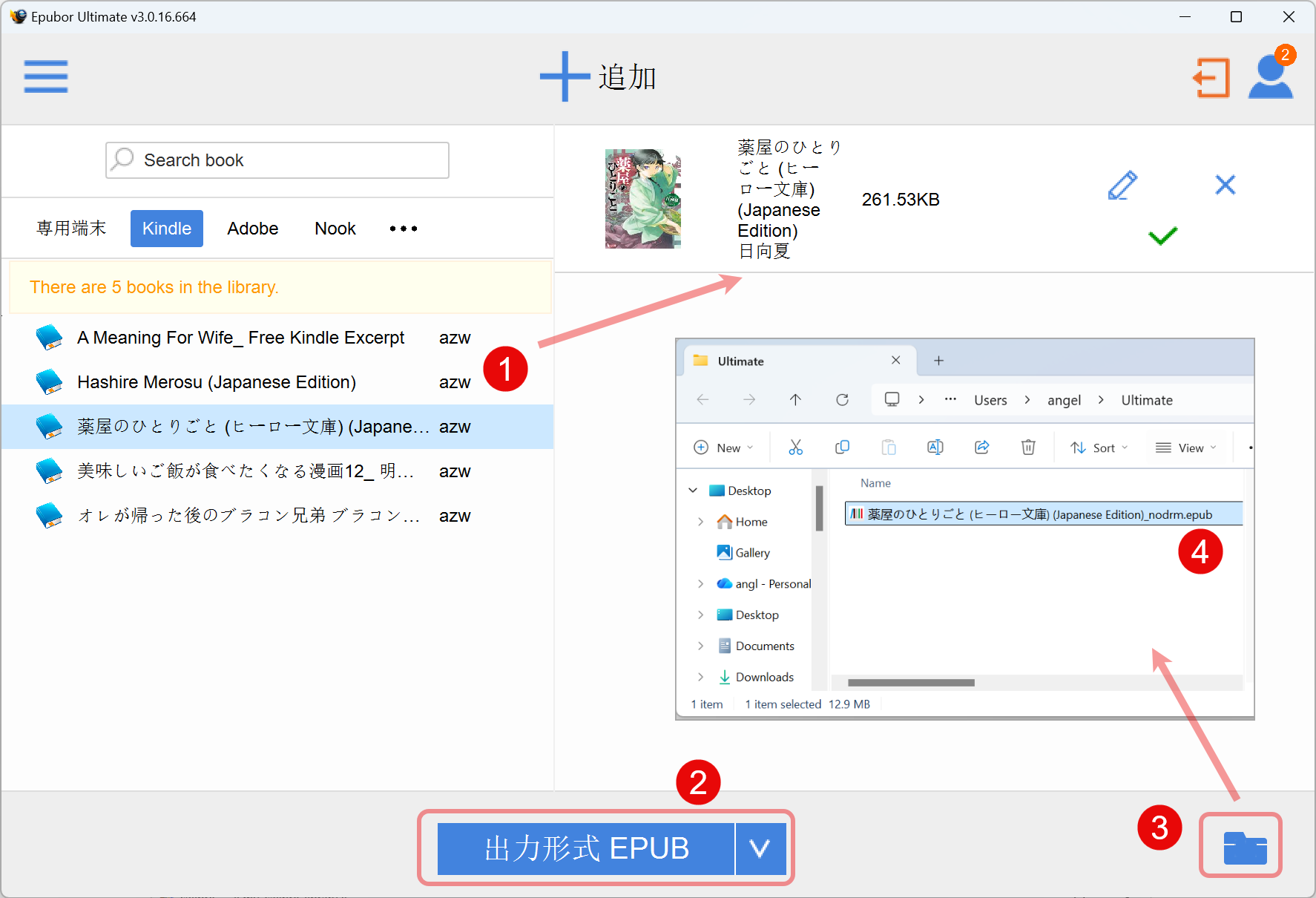Viewport: 1316px width, 898px height.
Task: Remove converted book with blue X
Action: [x=1225, y=185]
